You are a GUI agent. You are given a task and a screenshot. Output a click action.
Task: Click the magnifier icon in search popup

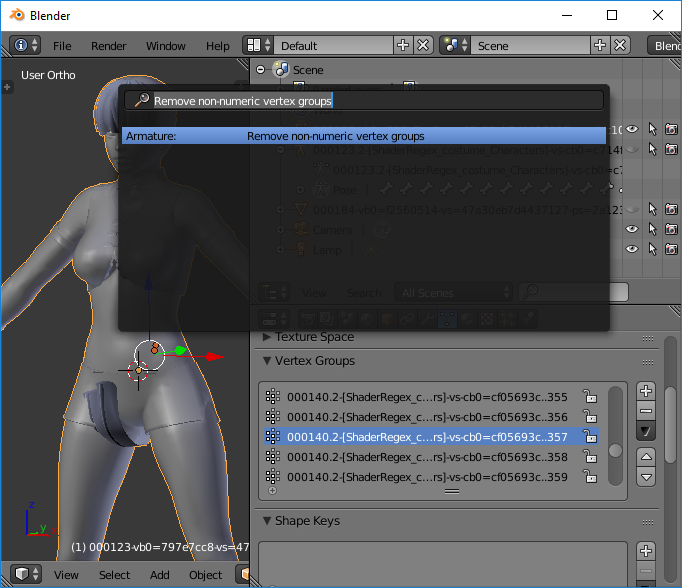coord(141,100)
